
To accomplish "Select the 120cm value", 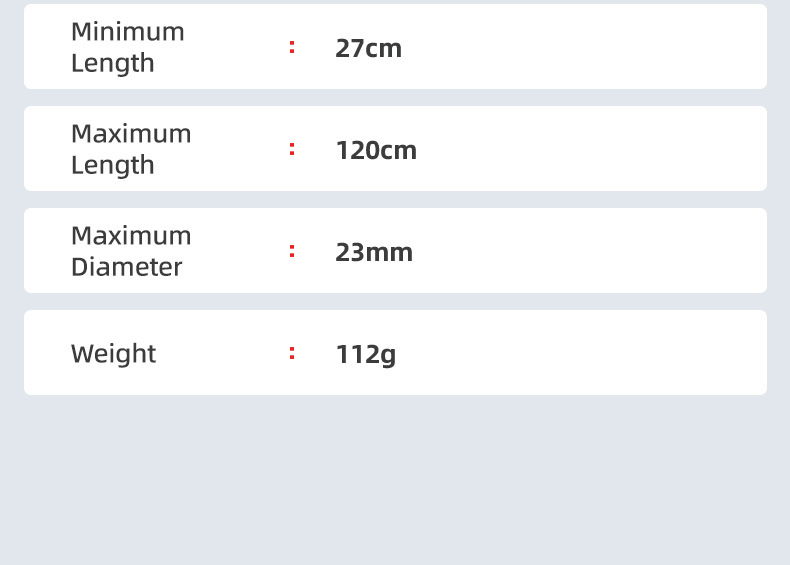I will tap(376, 150).
